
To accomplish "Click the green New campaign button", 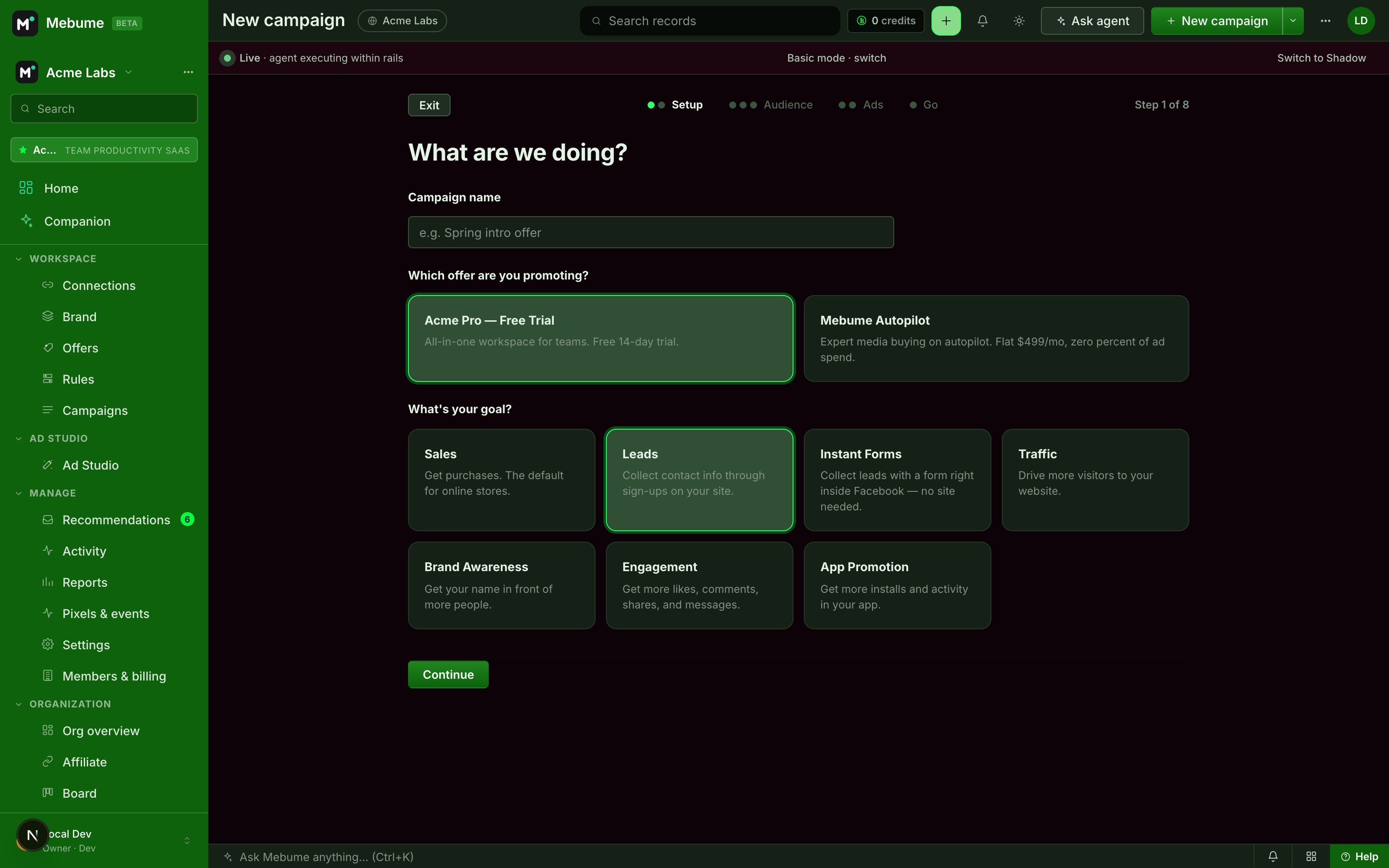I will point(1217,21).
